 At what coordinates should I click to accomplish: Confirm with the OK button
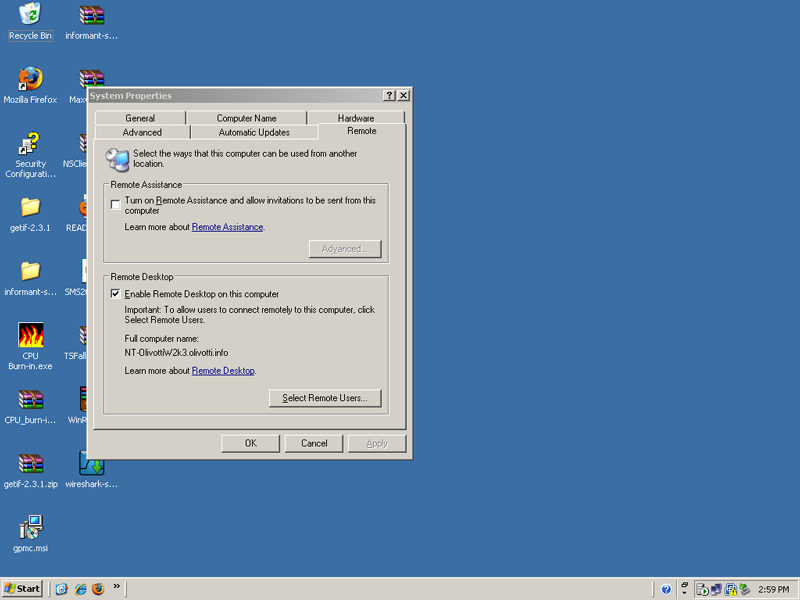pos(251,443)
